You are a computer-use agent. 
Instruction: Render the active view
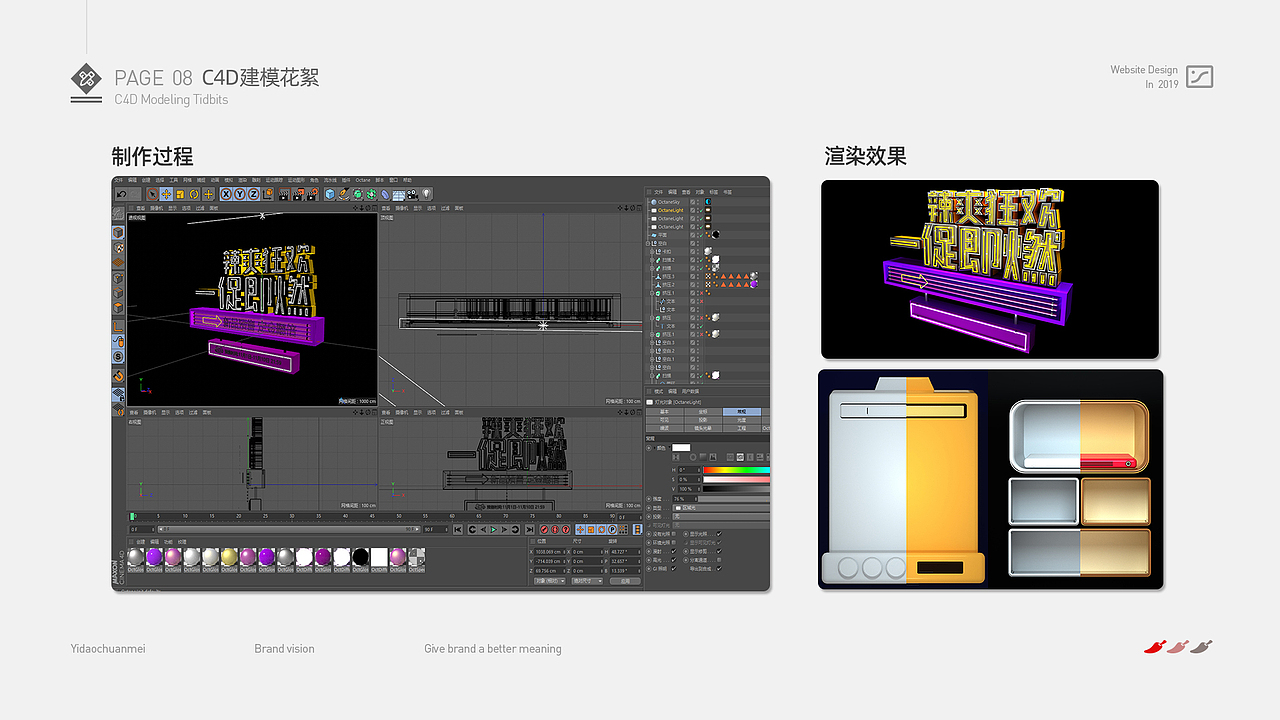(284, 194)
